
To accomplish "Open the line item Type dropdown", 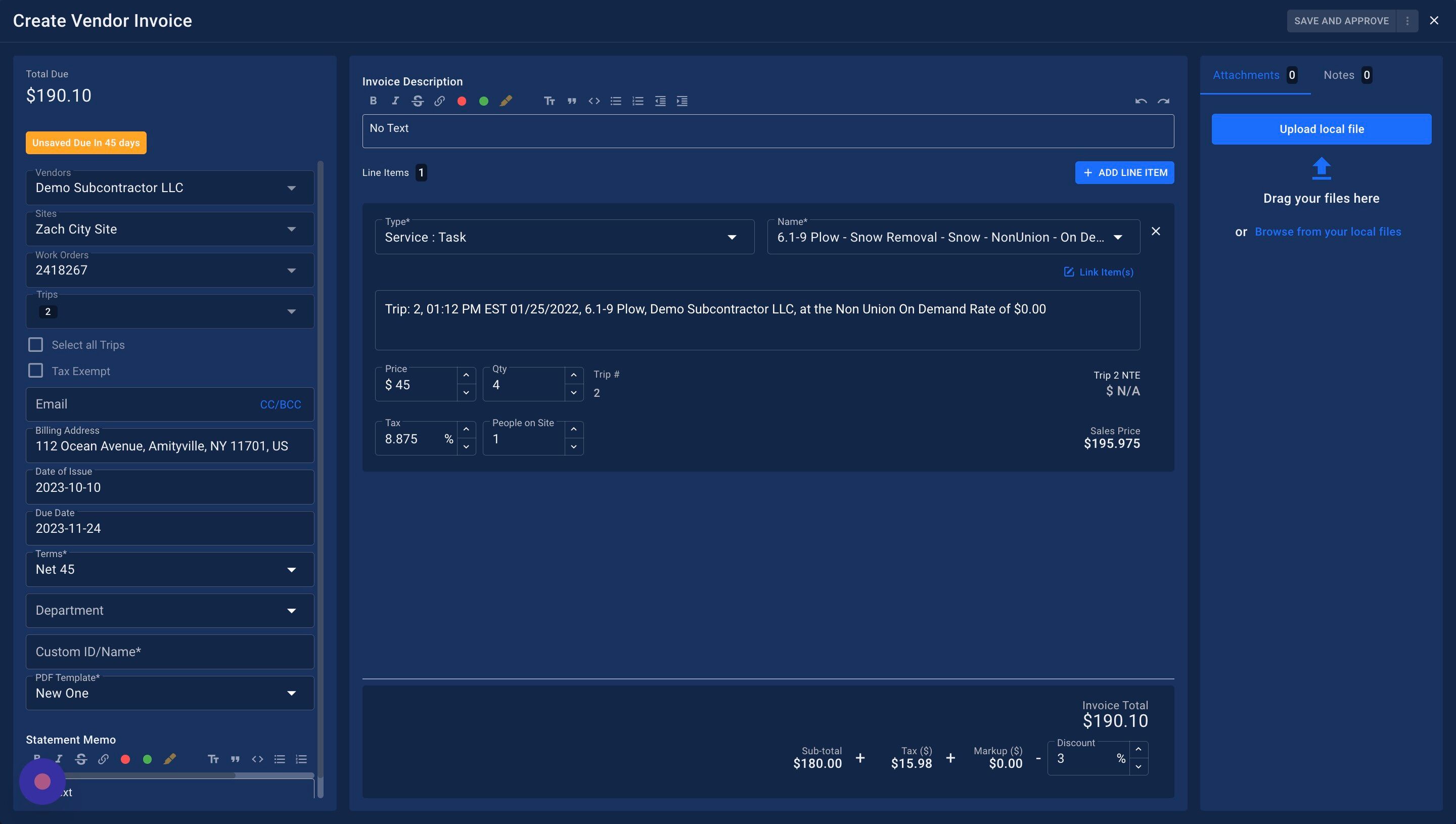I will coord(564,237).
